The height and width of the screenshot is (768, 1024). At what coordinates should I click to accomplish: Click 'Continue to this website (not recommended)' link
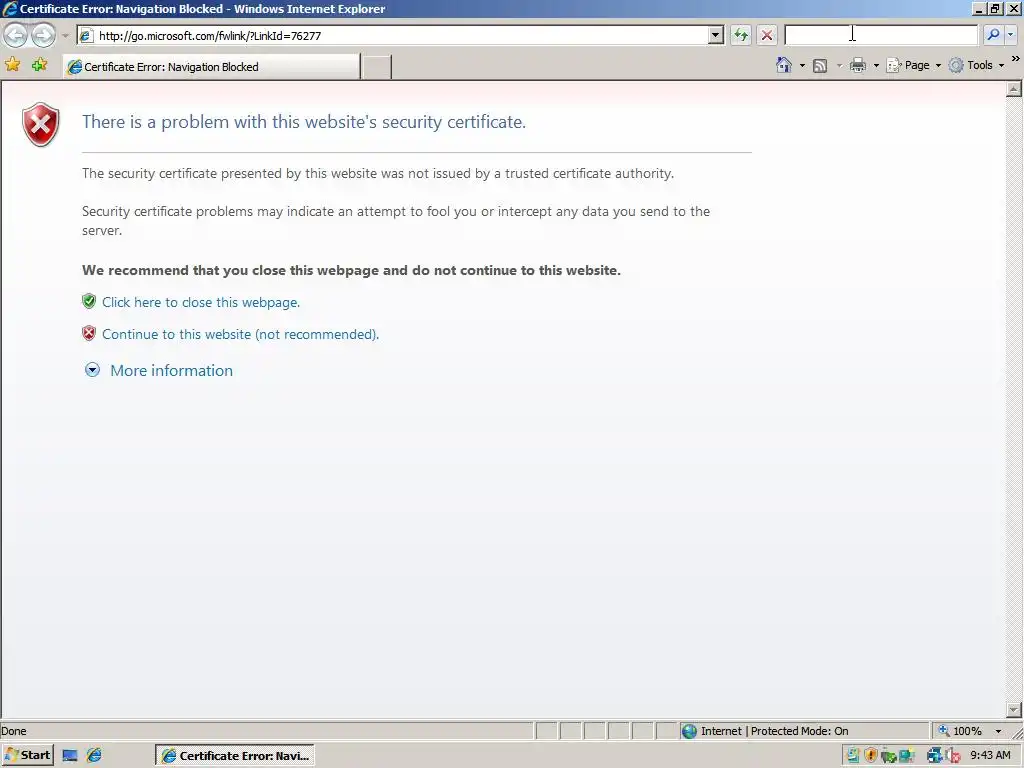pyautogui.click(x=240, y=334)
